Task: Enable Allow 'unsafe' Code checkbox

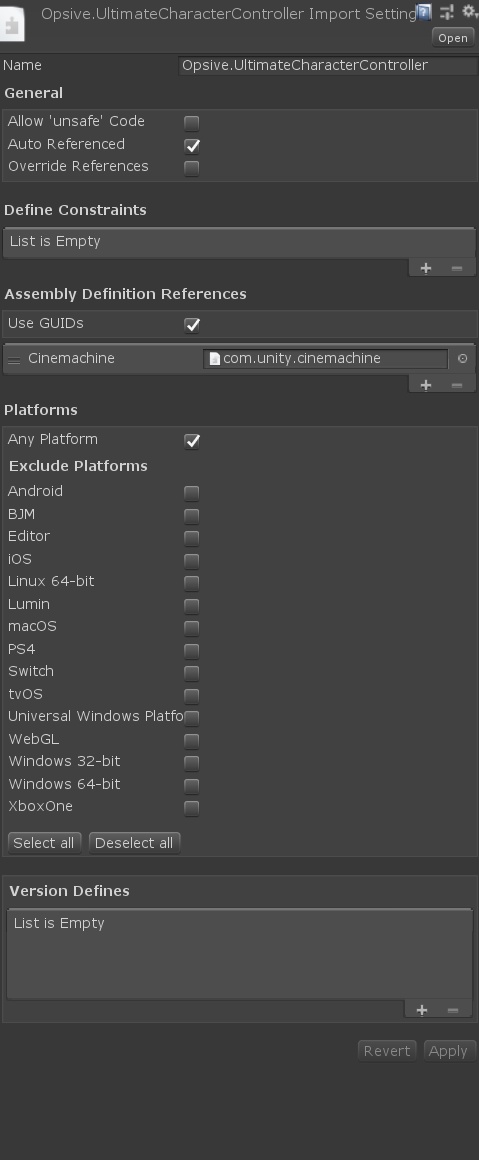Action: coord(192,123)
